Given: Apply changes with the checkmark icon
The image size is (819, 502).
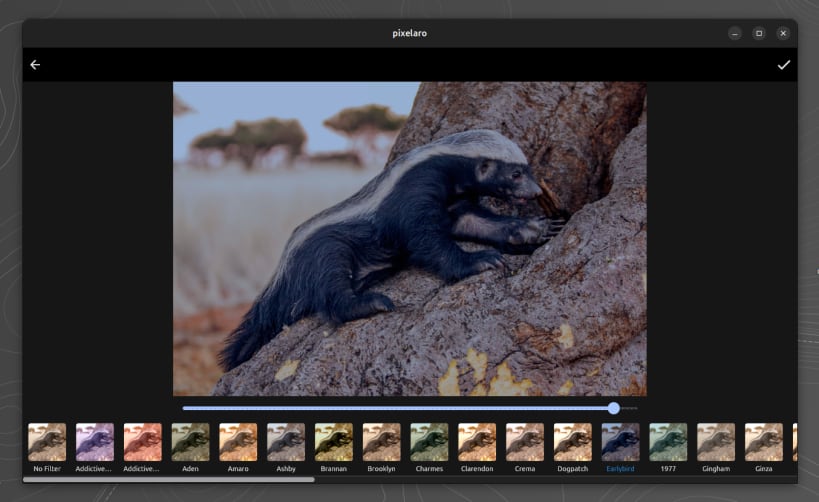Looking at the screenshot, I should (783, 65).
